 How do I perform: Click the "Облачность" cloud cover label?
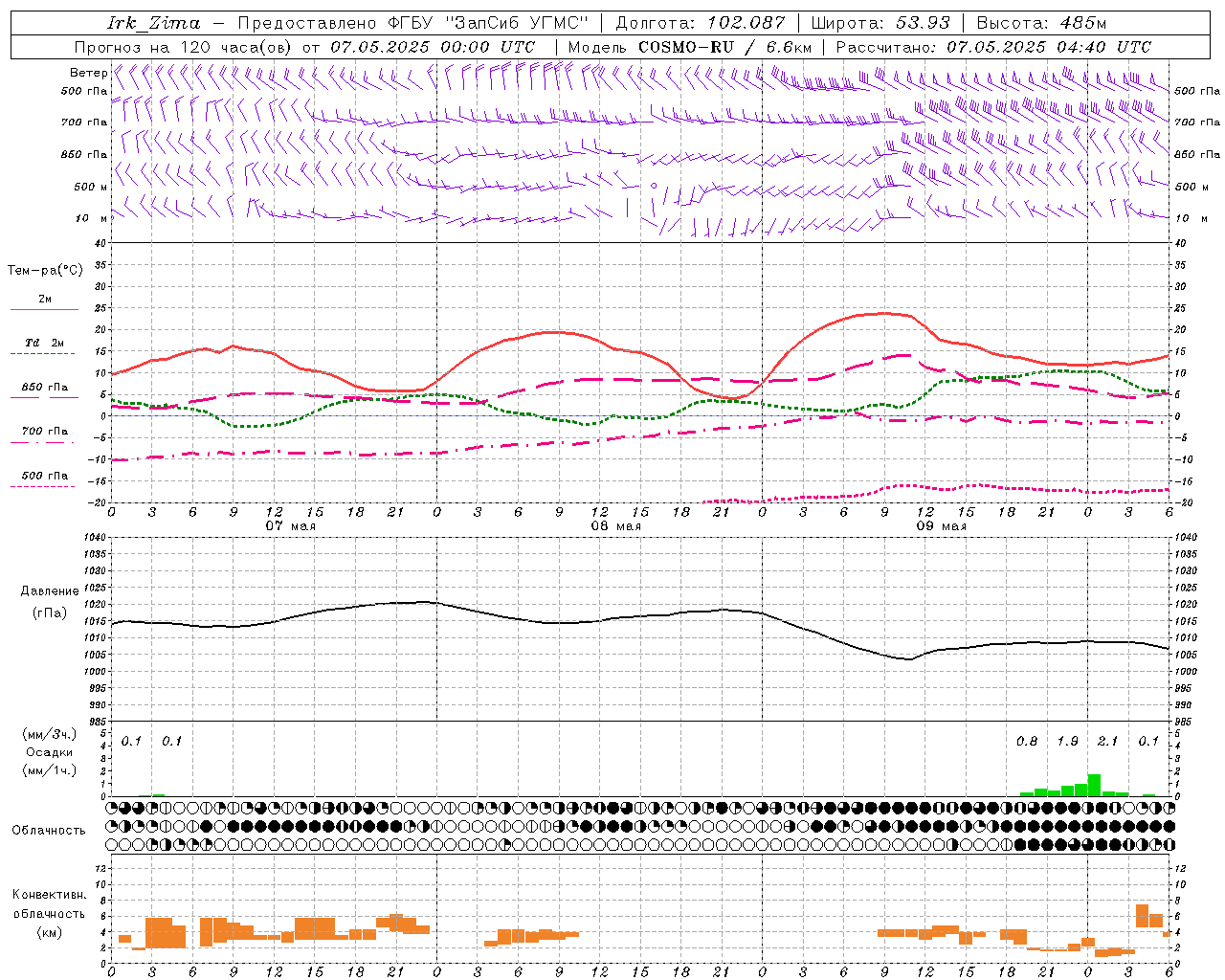[49, 830]
